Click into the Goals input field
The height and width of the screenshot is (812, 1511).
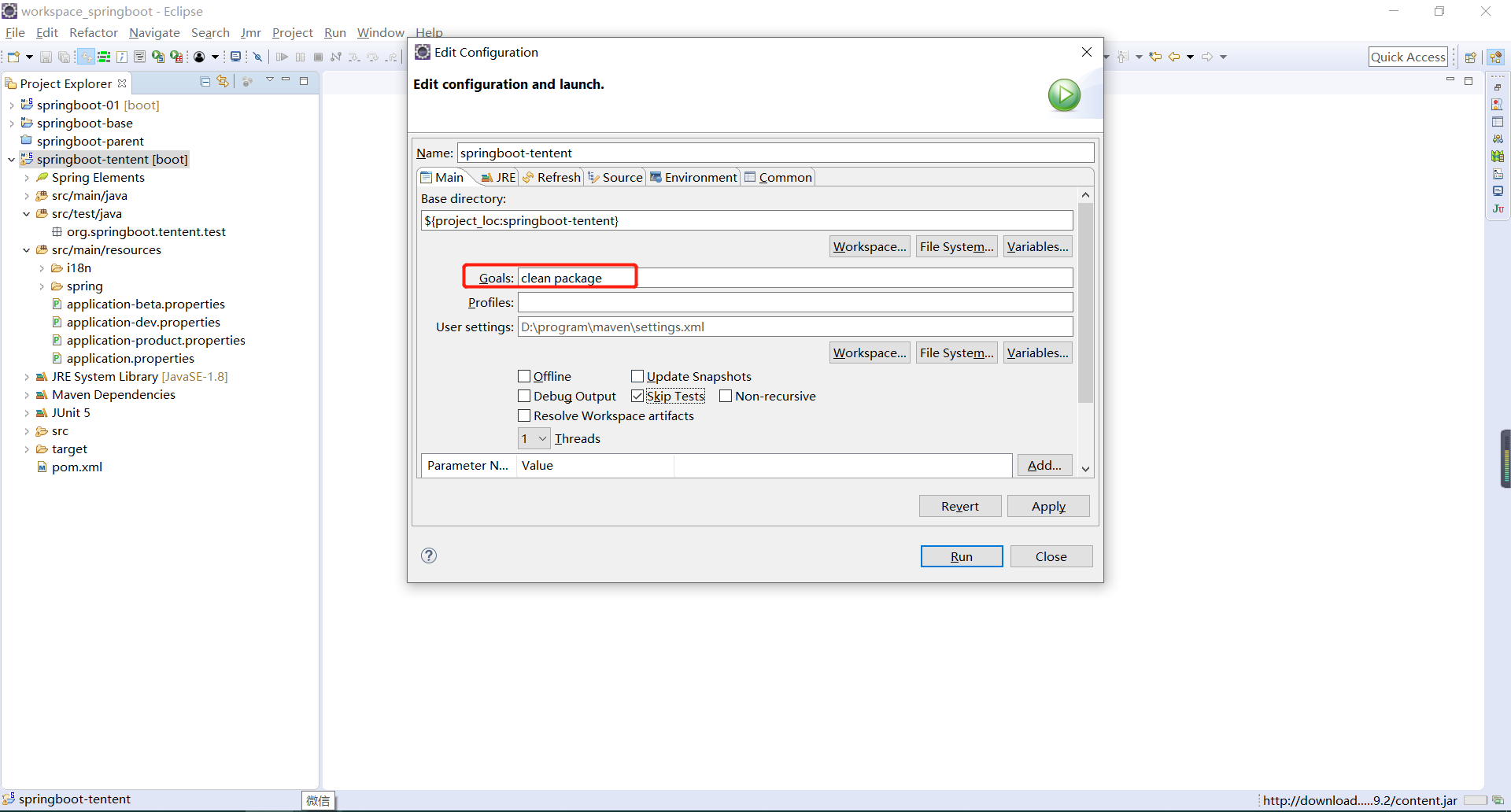(795, 278)
